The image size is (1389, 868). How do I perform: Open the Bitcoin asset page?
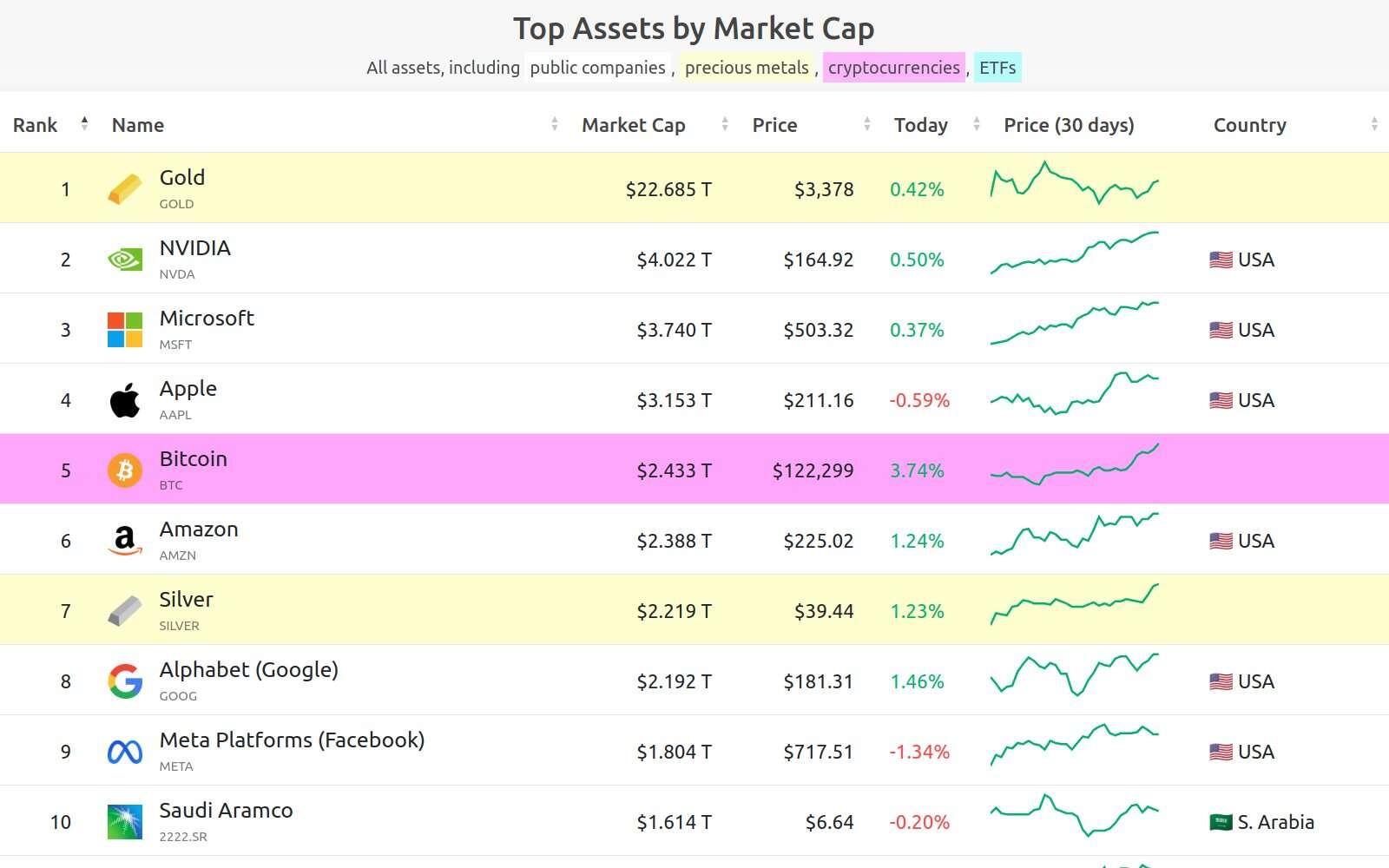[194, 459]
